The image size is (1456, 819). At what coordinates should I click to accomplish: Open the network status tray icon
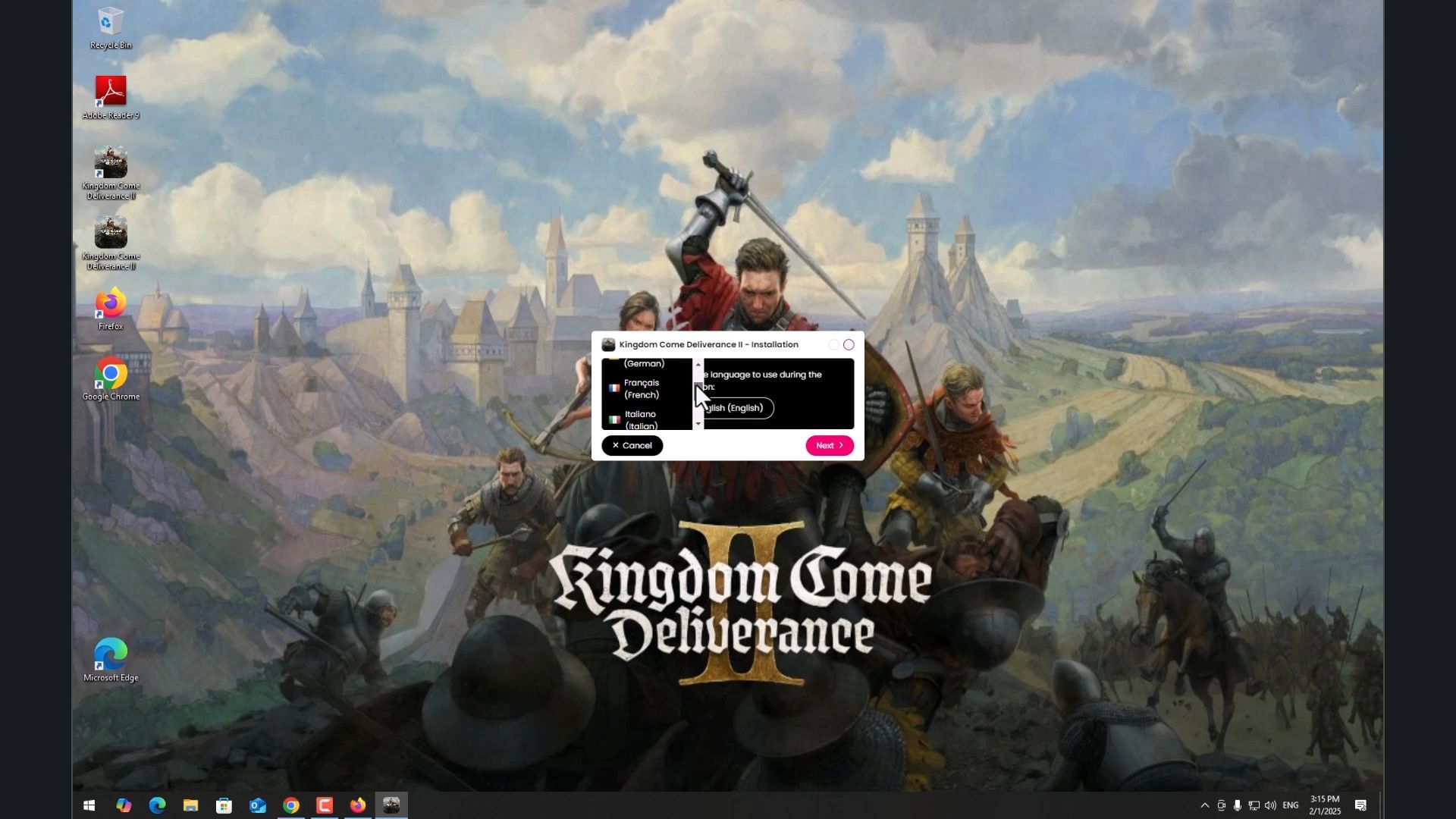point(1254,805)
